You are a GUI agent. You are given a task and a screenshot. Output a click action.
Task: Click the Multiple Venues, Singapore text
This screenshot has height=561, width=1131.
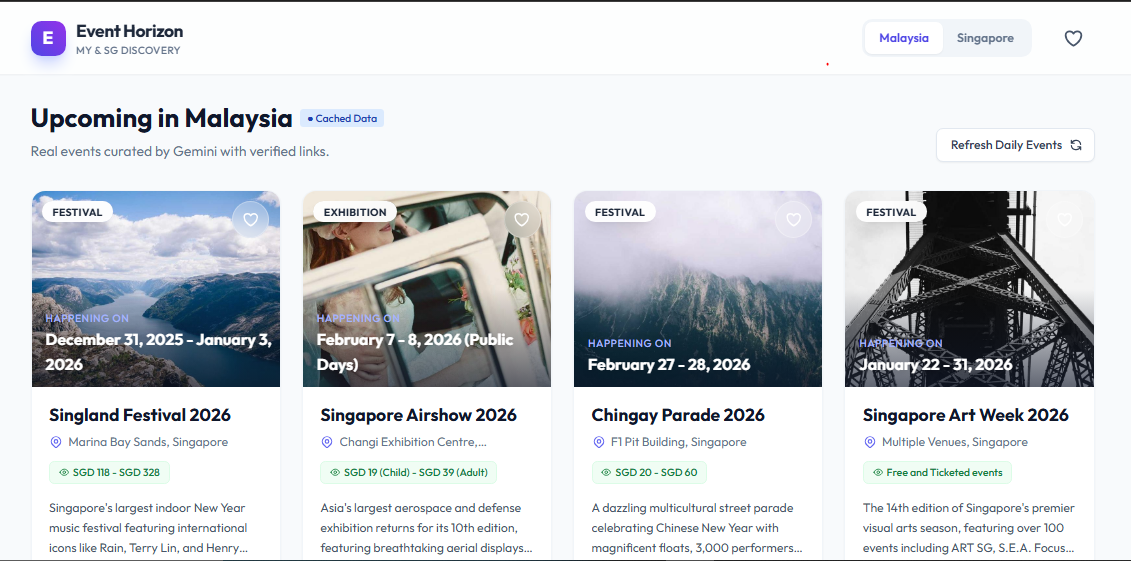pos(955,442)
